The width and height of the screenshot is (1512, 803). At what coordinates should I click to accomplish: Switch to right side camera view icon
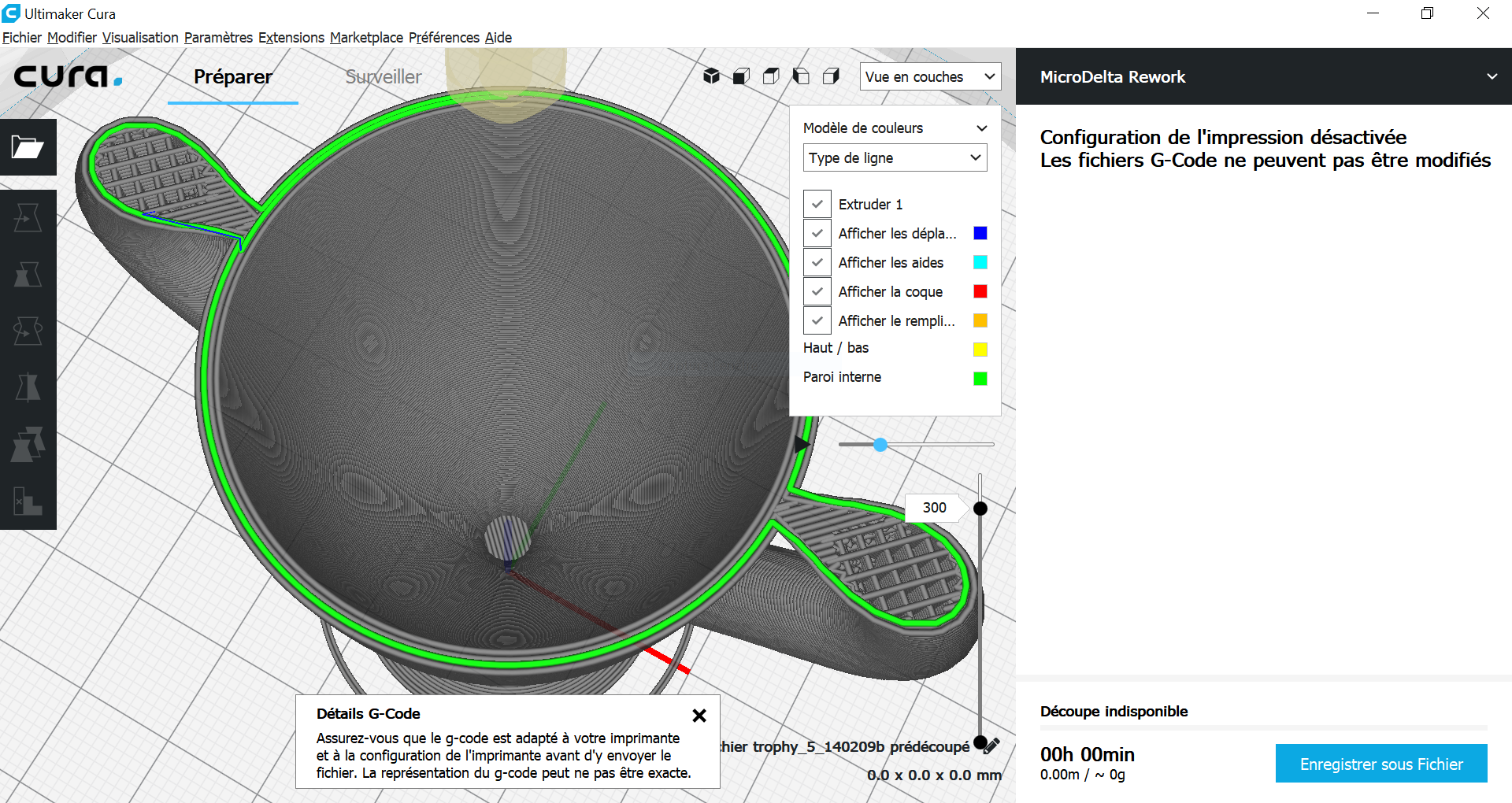click(831, 76)
